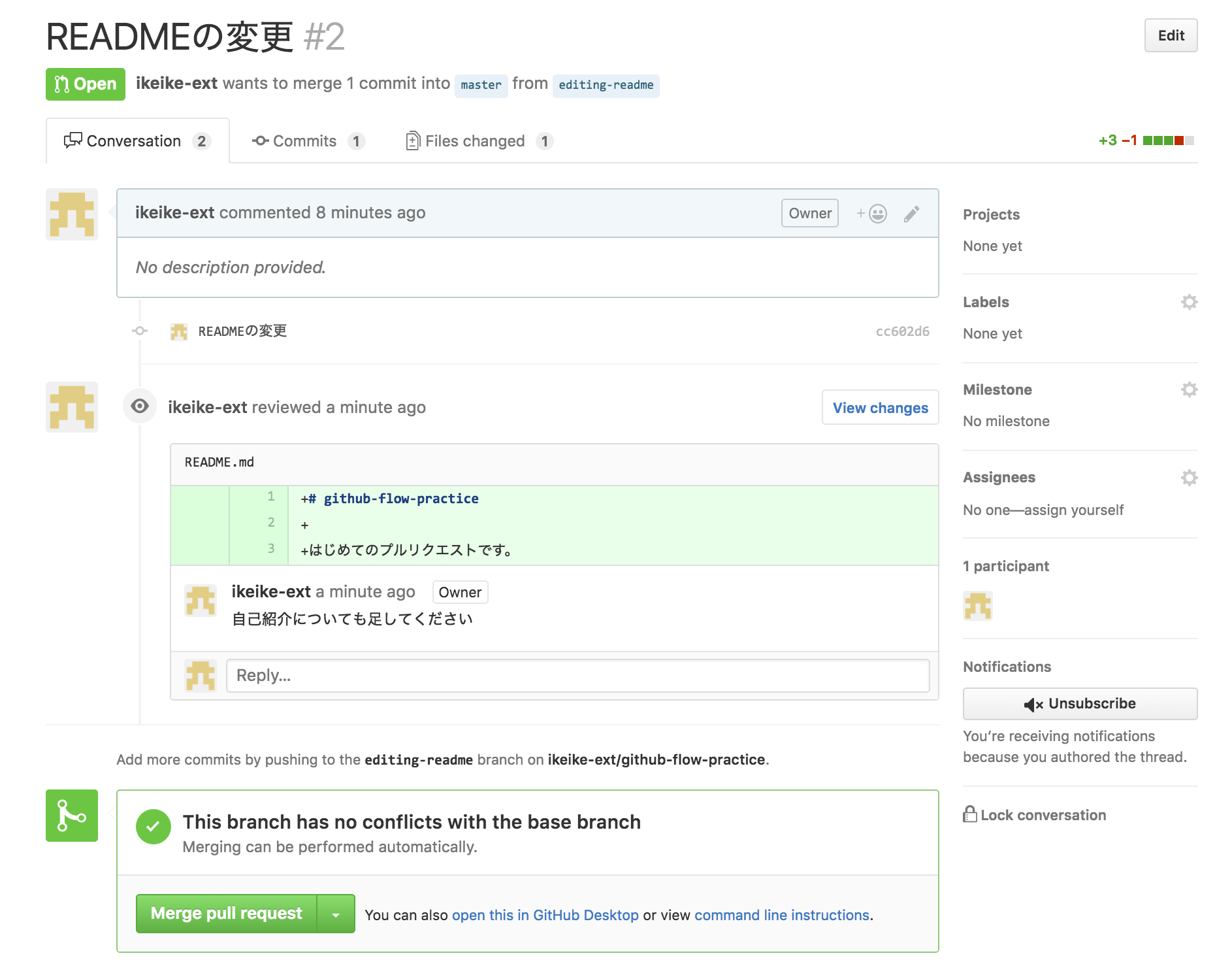The width and height of the screenshot is (1232, 962).
Task: Open Labels settings gear
Action: click(1189, 302)
